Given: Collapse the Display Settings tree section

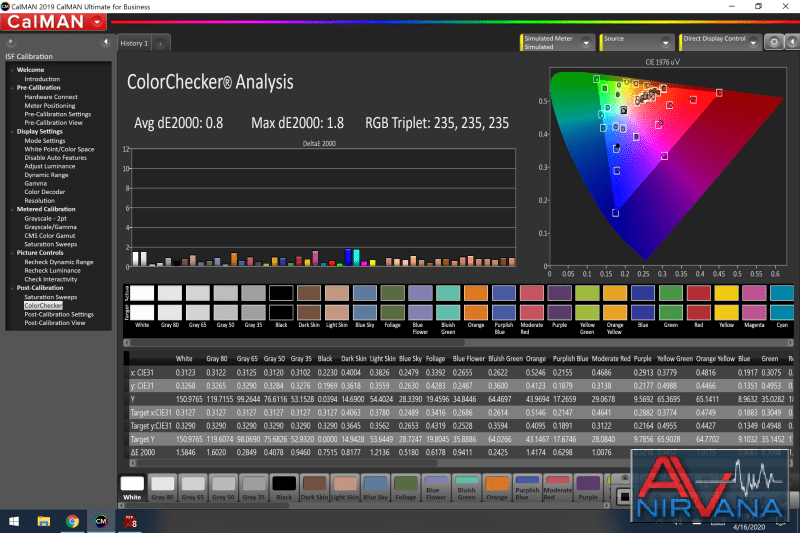Looking at the screenshot, I should 12,132.
